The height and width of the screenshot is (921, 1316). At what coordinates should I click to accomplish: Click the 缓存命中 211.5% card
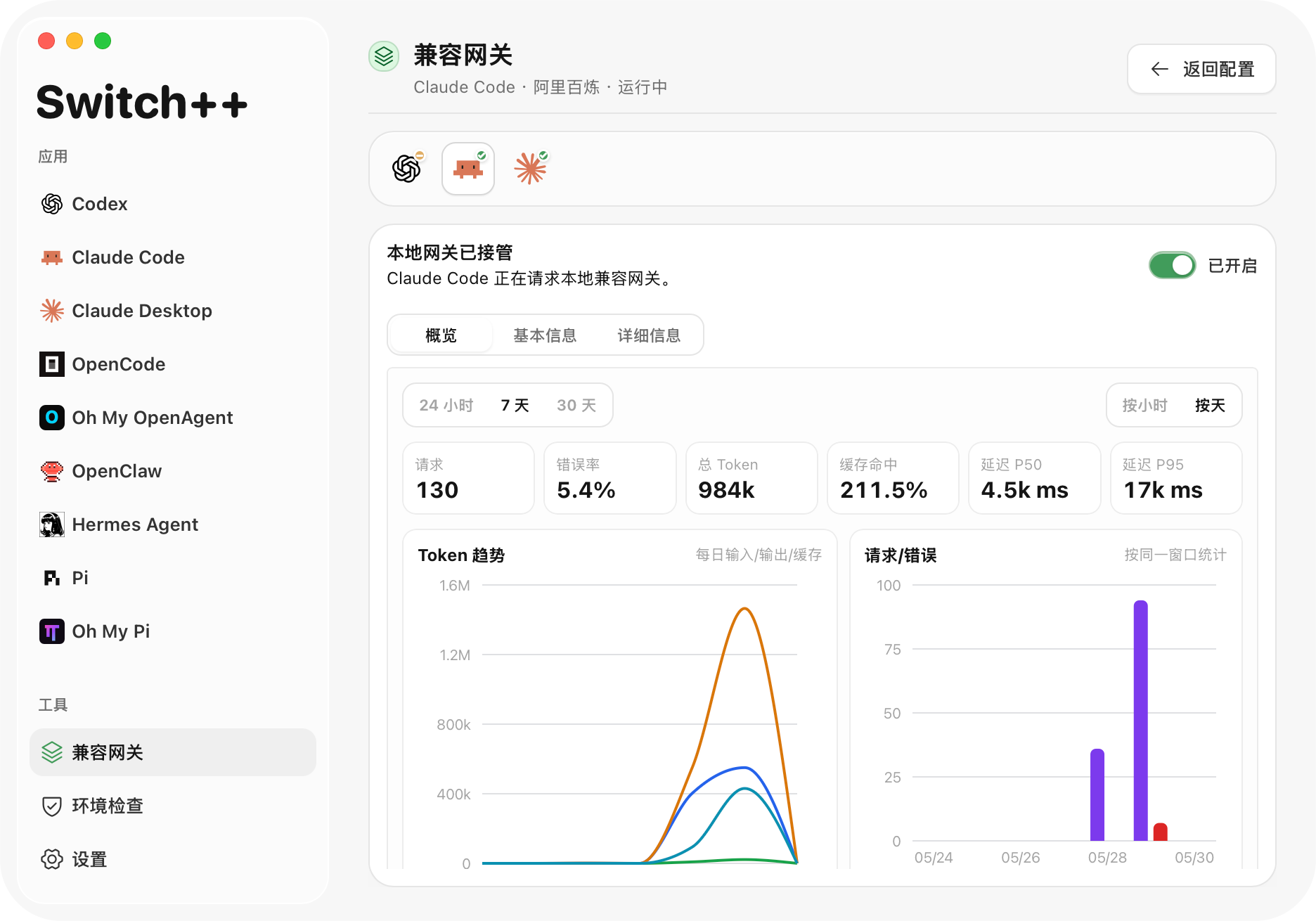893,478
